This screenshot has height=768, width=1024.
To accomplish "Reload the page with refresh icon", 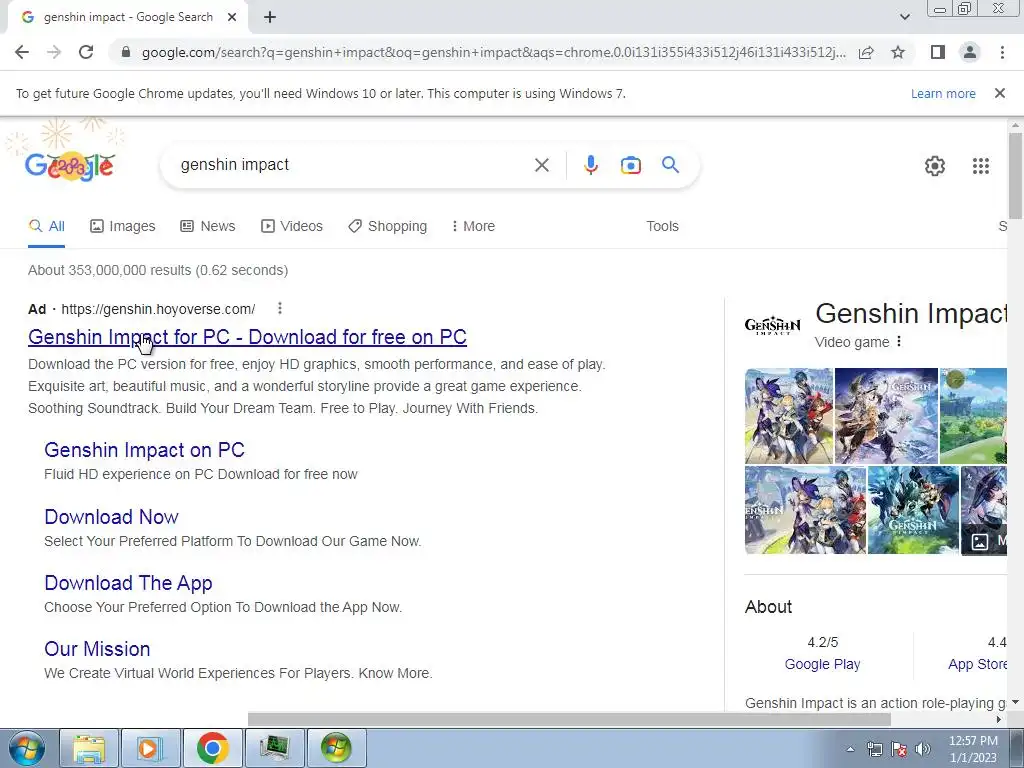I will click(x=86, y=52).
